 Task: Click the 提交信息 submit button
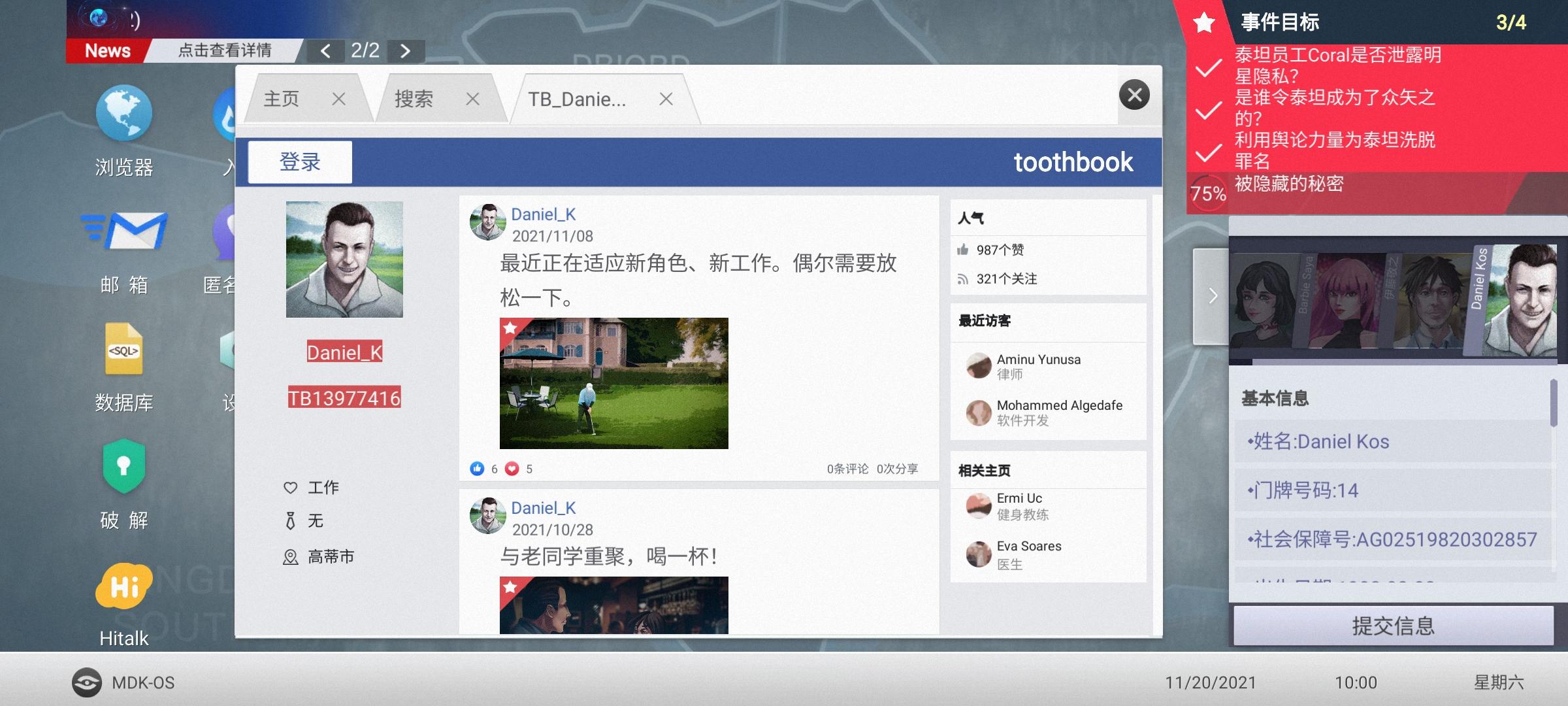[x=1393, y=626]
